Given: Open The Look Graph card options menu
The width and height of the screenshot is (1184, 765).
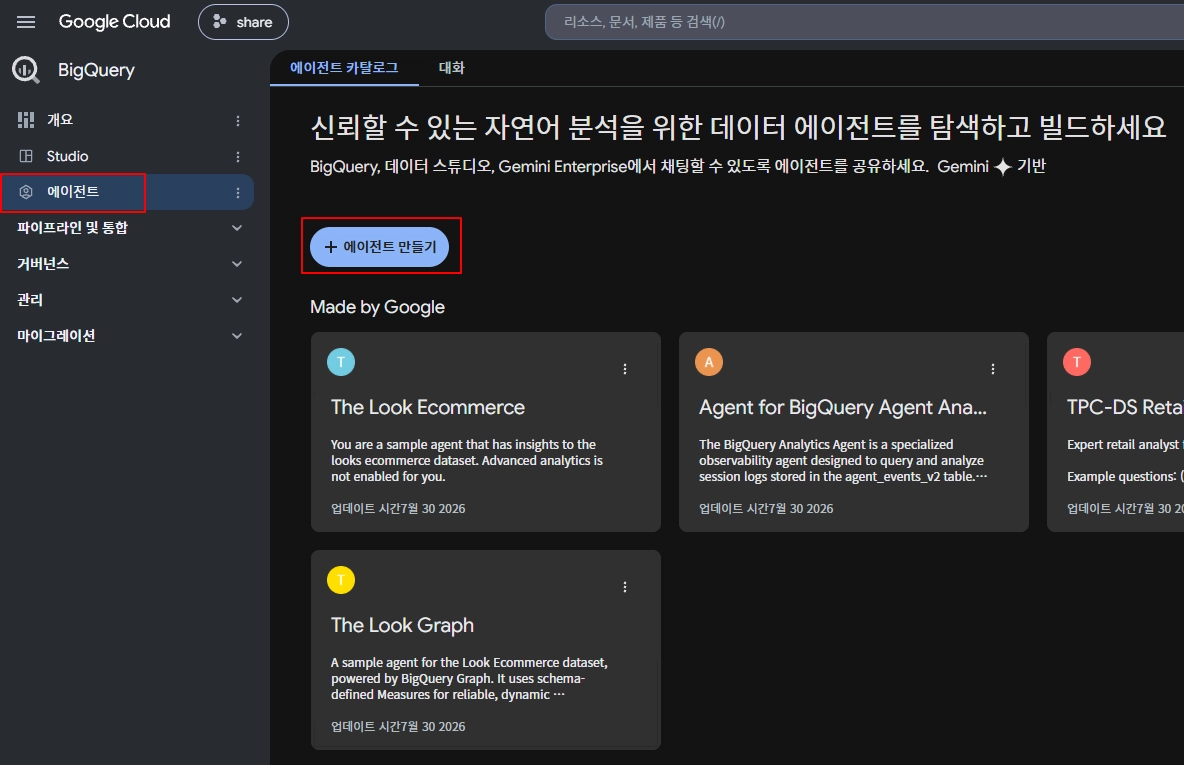Looking at the screenshot, I should click(624, 588).
